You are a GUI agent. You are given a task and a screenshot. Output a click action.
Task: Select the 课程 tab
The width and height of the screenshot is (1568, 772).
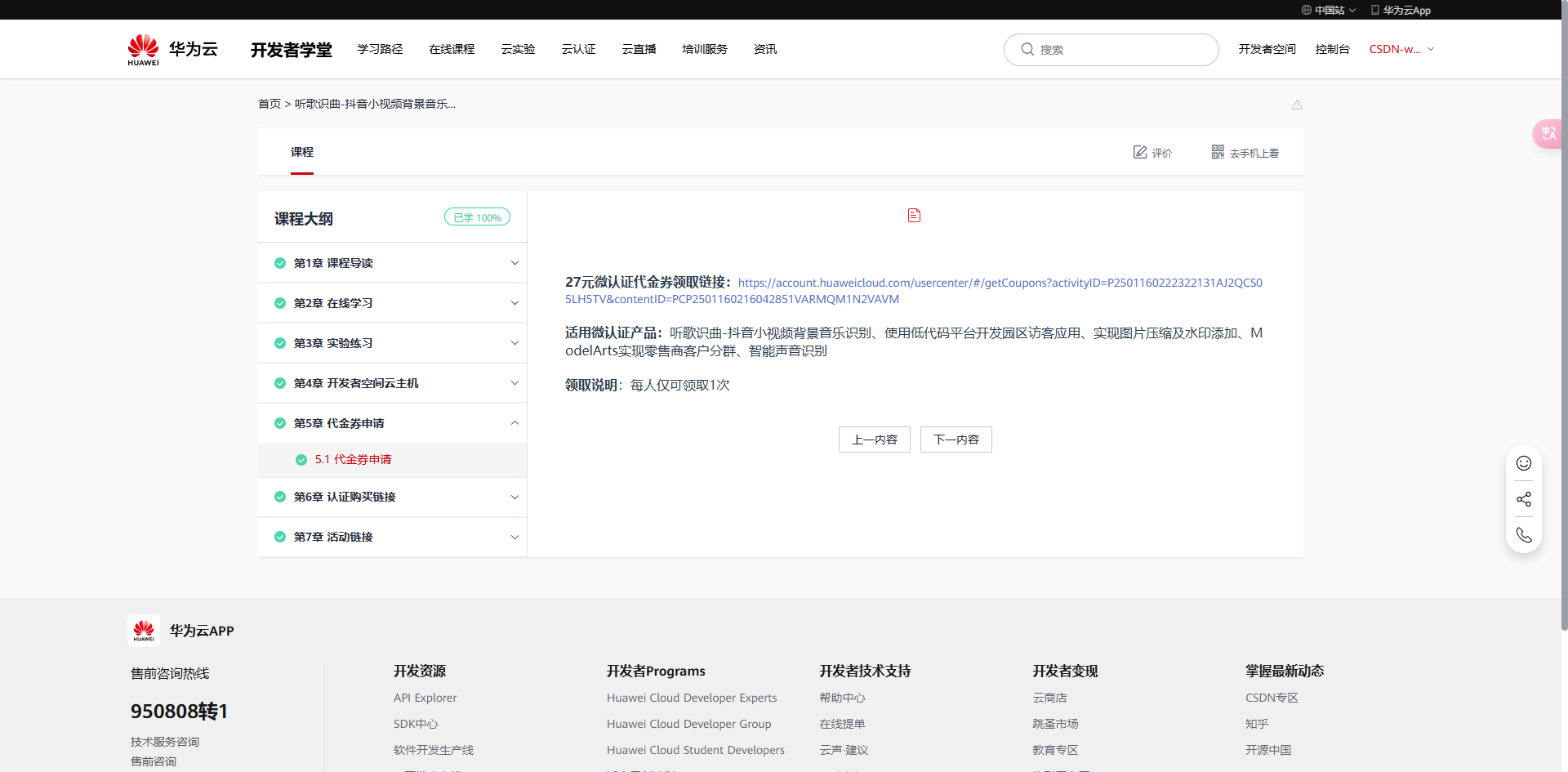click(302, 153)
